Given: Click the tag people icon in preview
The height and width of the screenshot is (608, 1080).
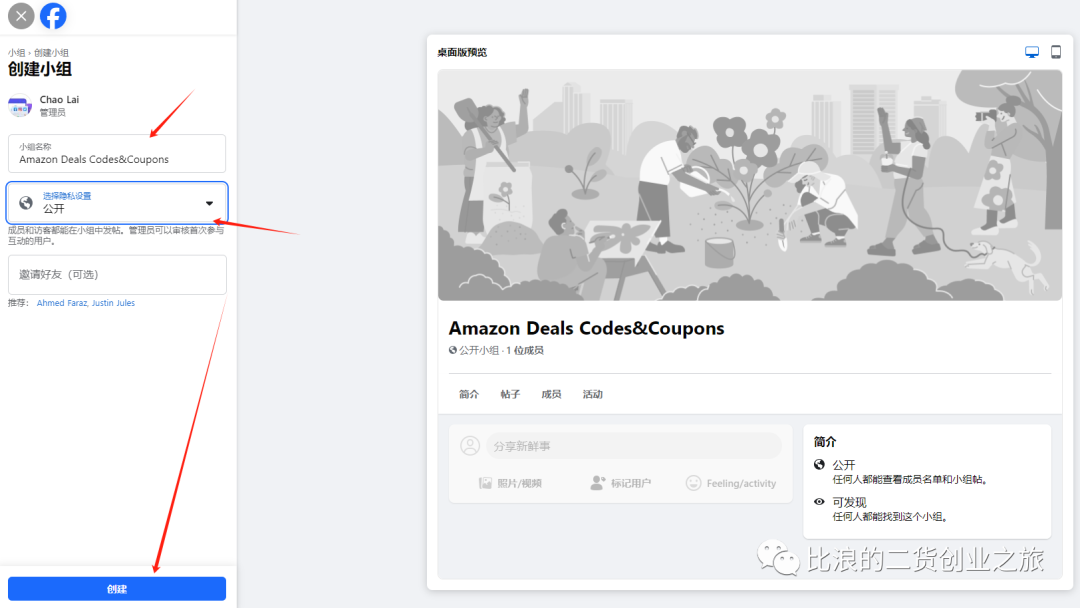Looking at the screenshot, I should (x=598, y=483).
